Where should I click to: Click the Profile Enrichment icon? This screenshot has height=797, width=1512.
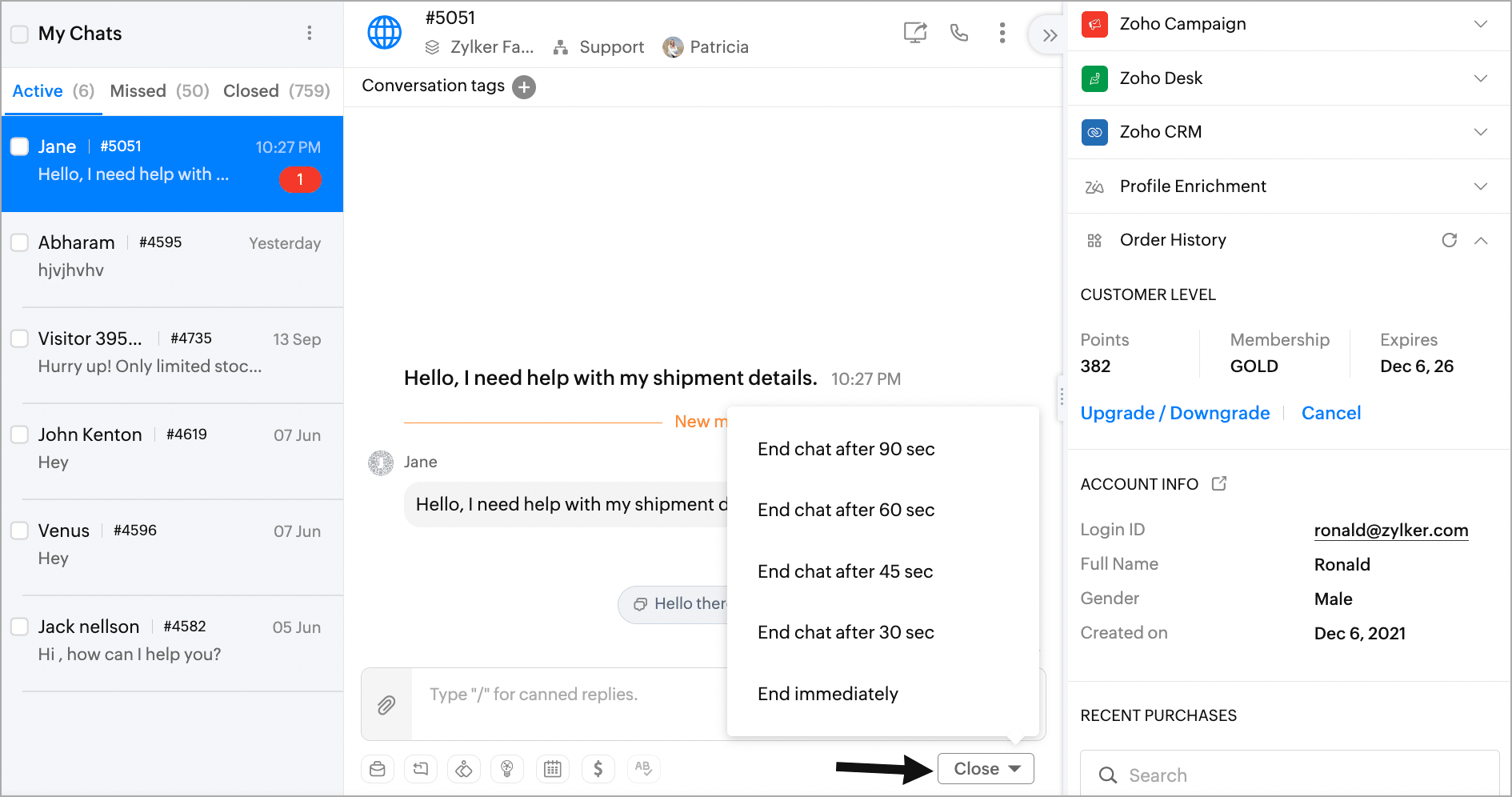coord(1094,186)
